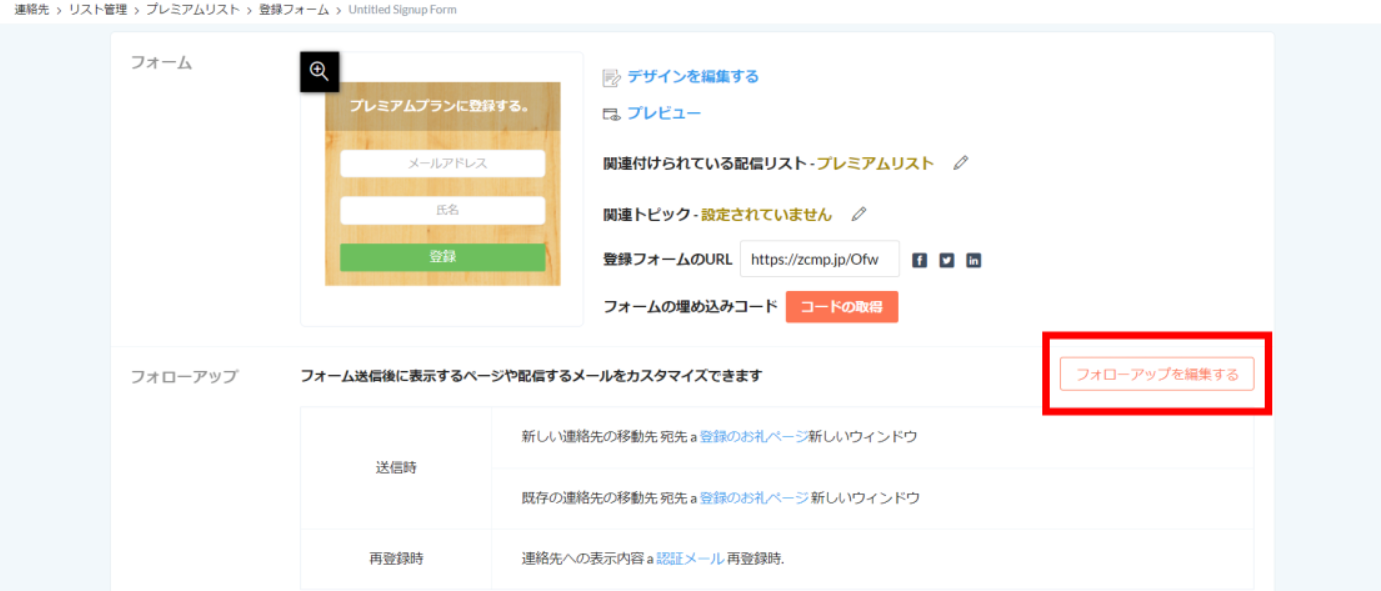Open the 認証メール link
The width and height of the screenshot is (1381, 591).
690,559
